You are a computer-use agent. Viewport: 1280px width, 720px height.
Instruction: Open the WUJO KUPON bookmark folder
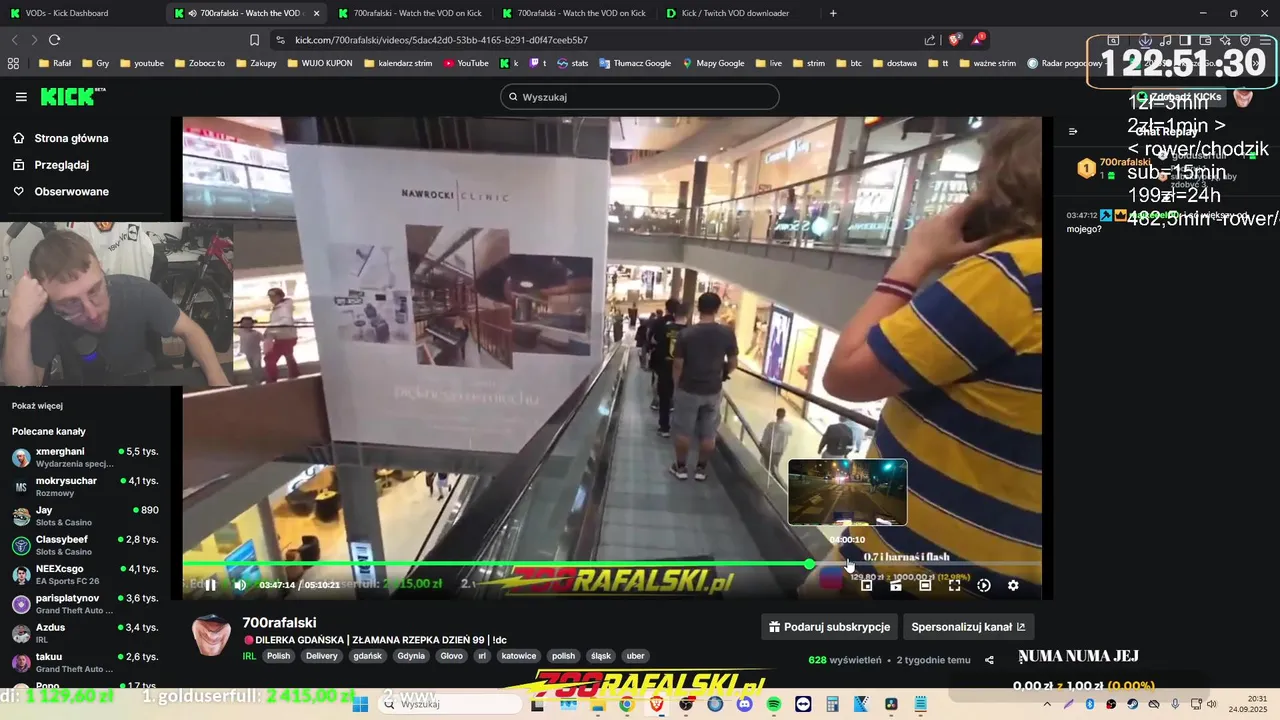[320, 63]
